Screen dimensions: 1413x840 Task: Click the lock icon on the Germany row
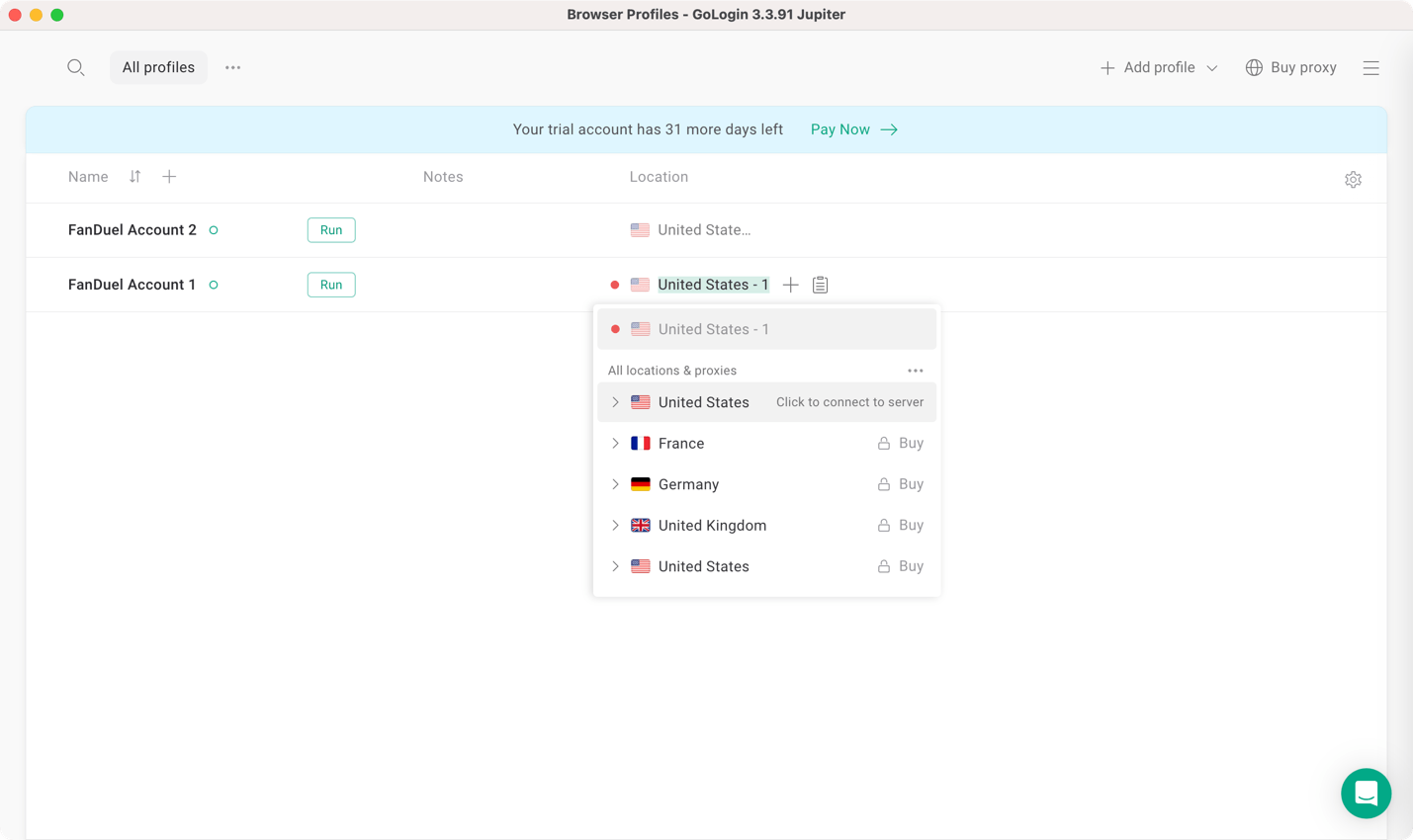(x=884, y=484)
